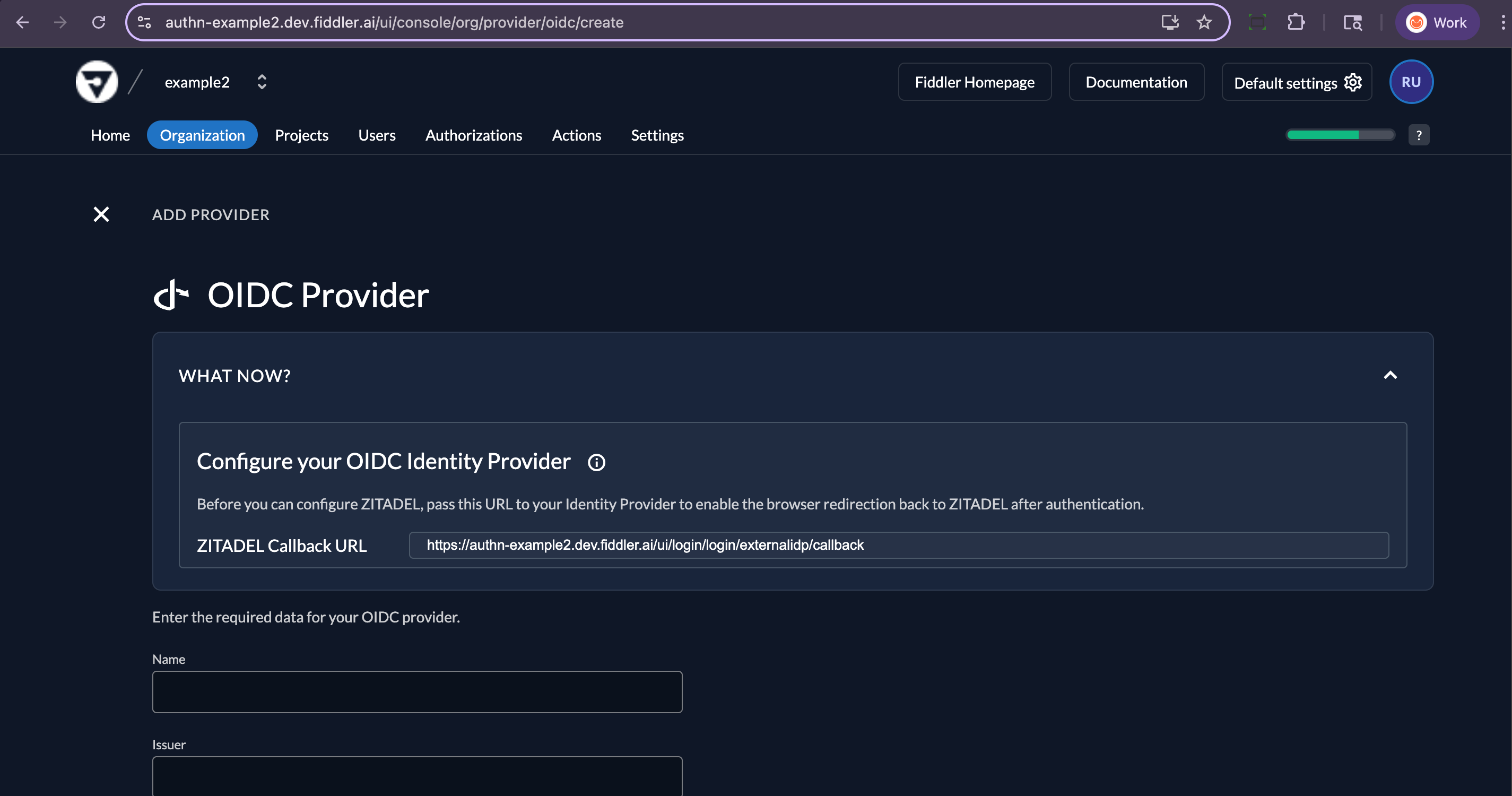
Task: Bookmark the page using the star icon
Action: (x=1204, y=22)
